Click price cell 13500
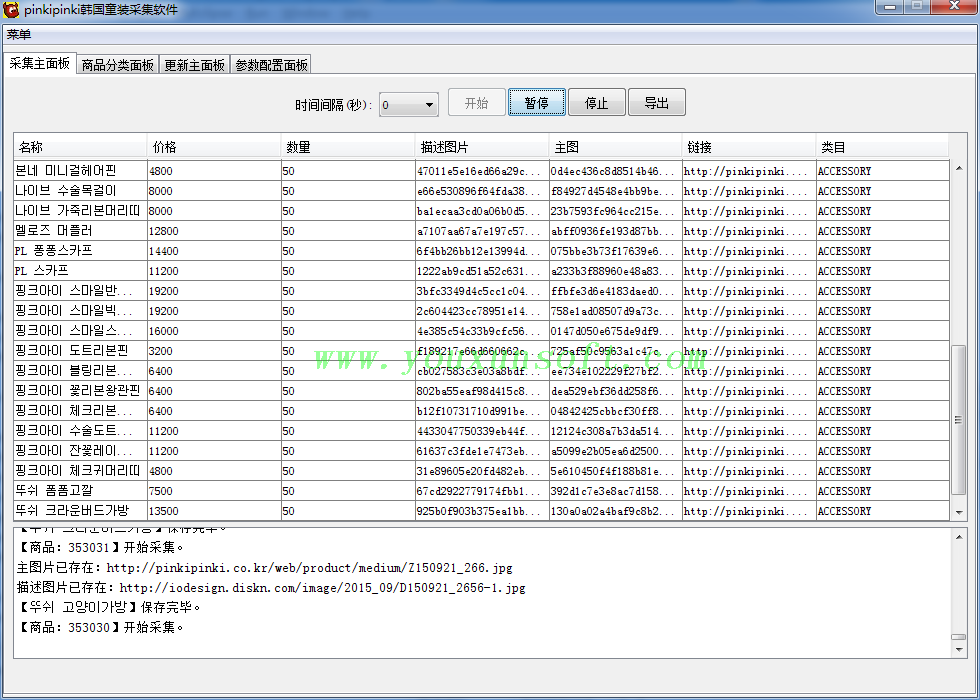This screenshot has width=980, height=700. tap(214, 511)
